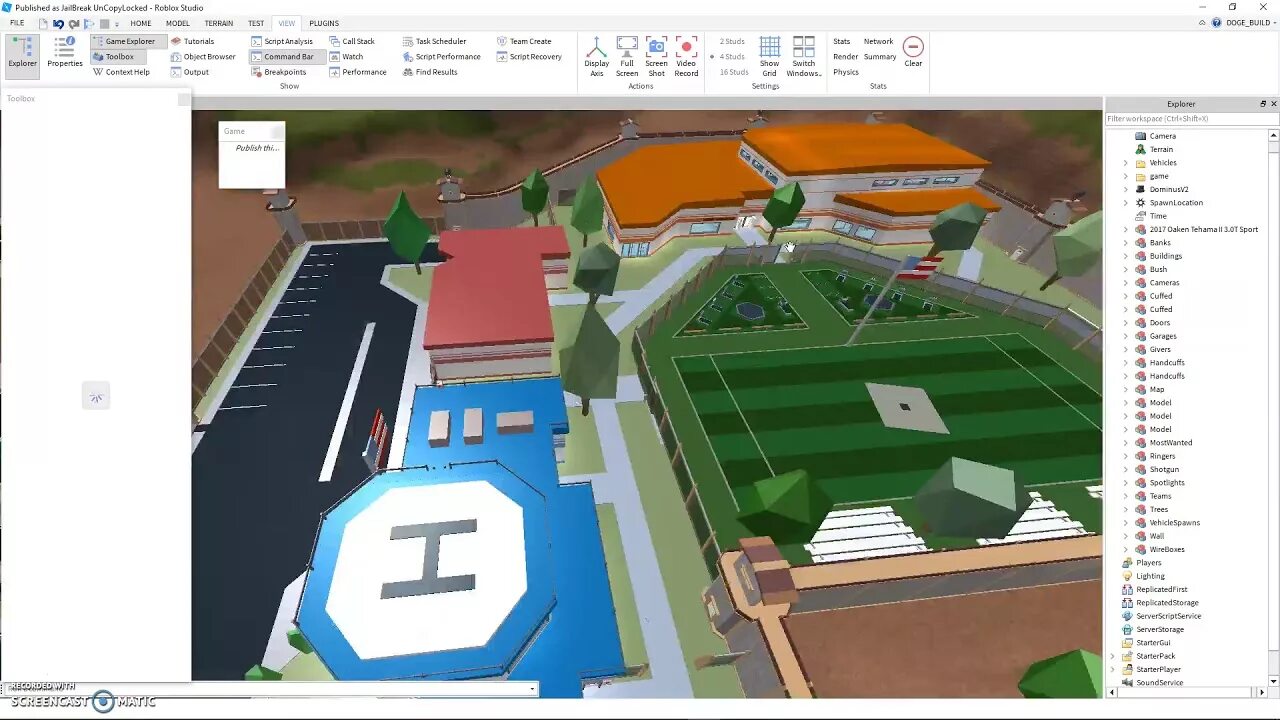The width and height of the screenshot is (1280, 720).
Task: Open Script Recovery
Action: [x=529, y=57]
